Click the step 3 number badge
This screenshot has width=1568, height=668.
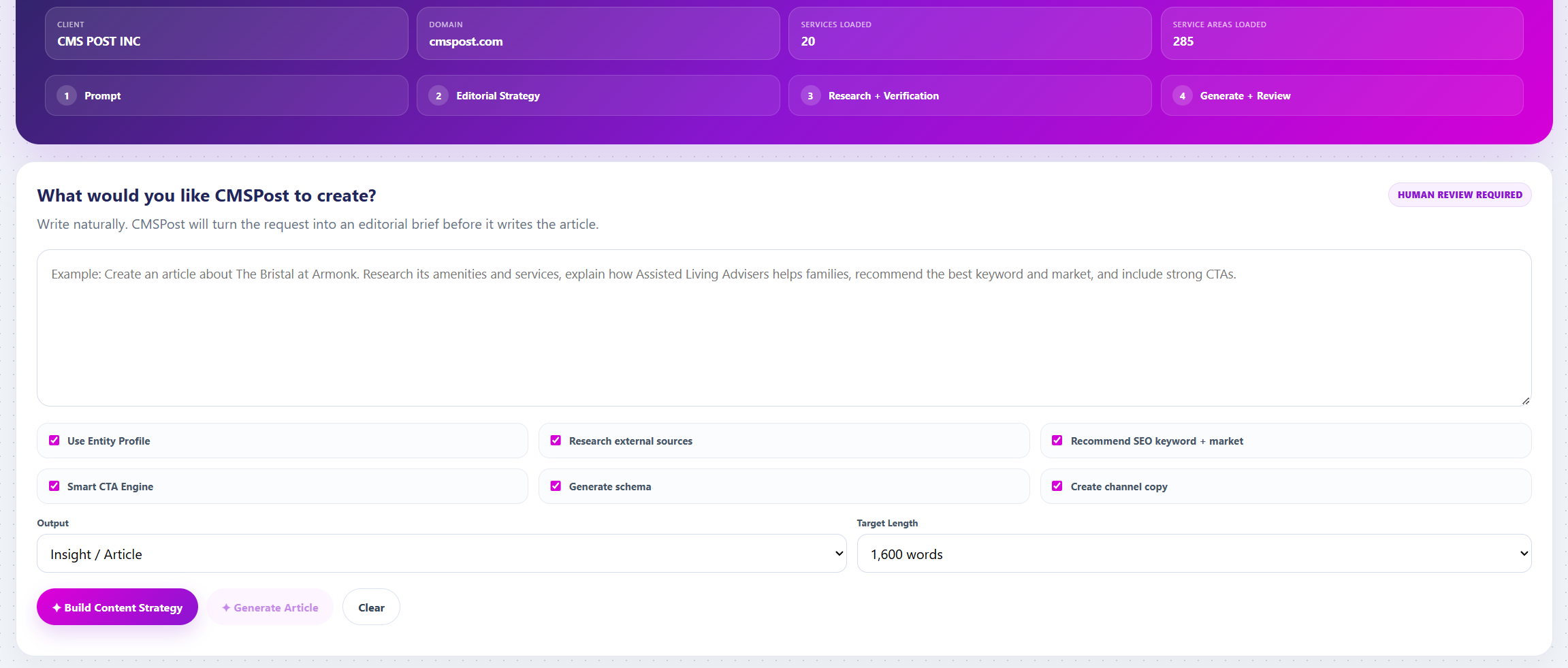click(x=810, y=96)
